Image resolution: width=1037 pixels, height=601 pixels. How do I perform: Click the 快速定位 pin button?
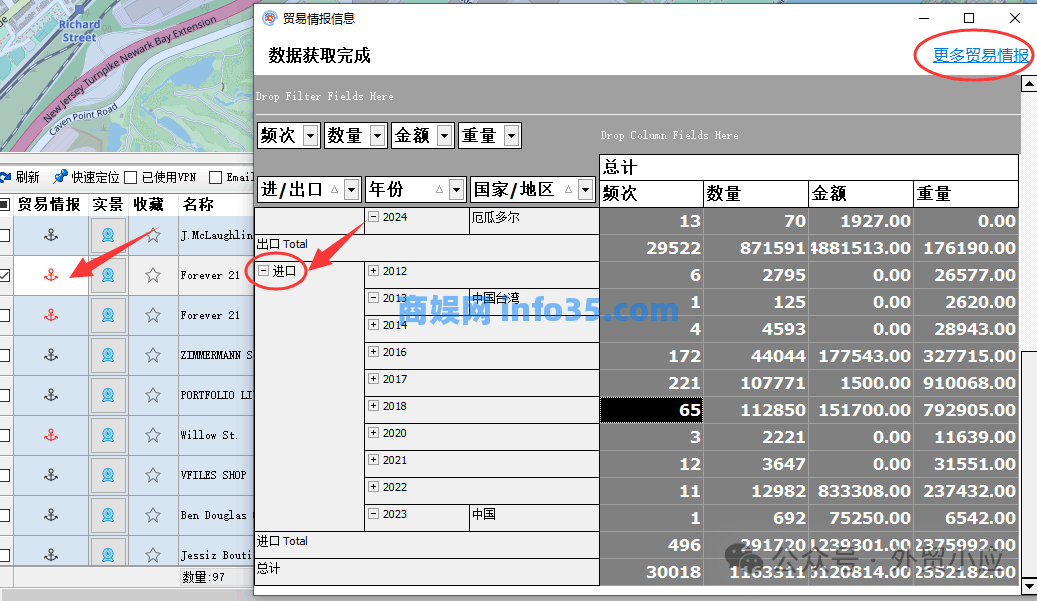(87, 177)
